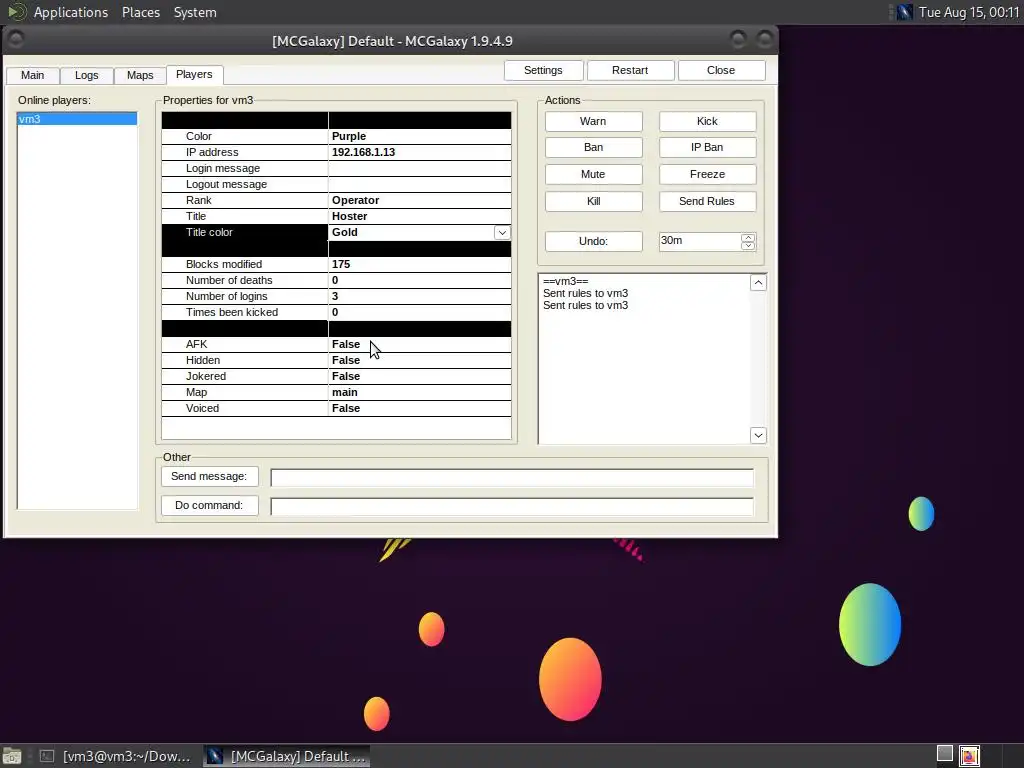Viewport: 1024px width, 768px height.
Task: Open the Applications menu
Action: pos(71,12)
